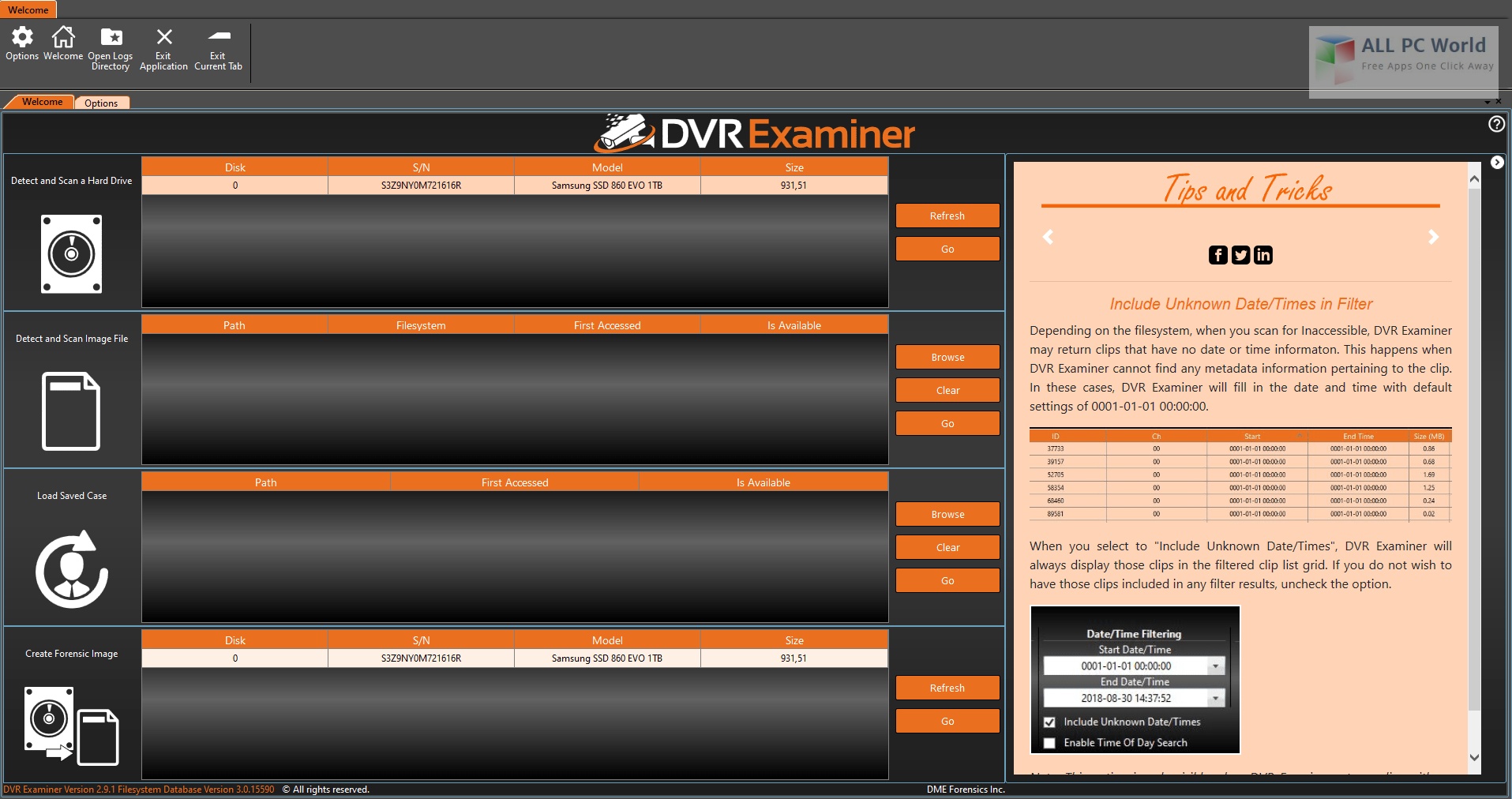
Task: Open the Start Date/Time dropdown
Action: pos(1215,666)
